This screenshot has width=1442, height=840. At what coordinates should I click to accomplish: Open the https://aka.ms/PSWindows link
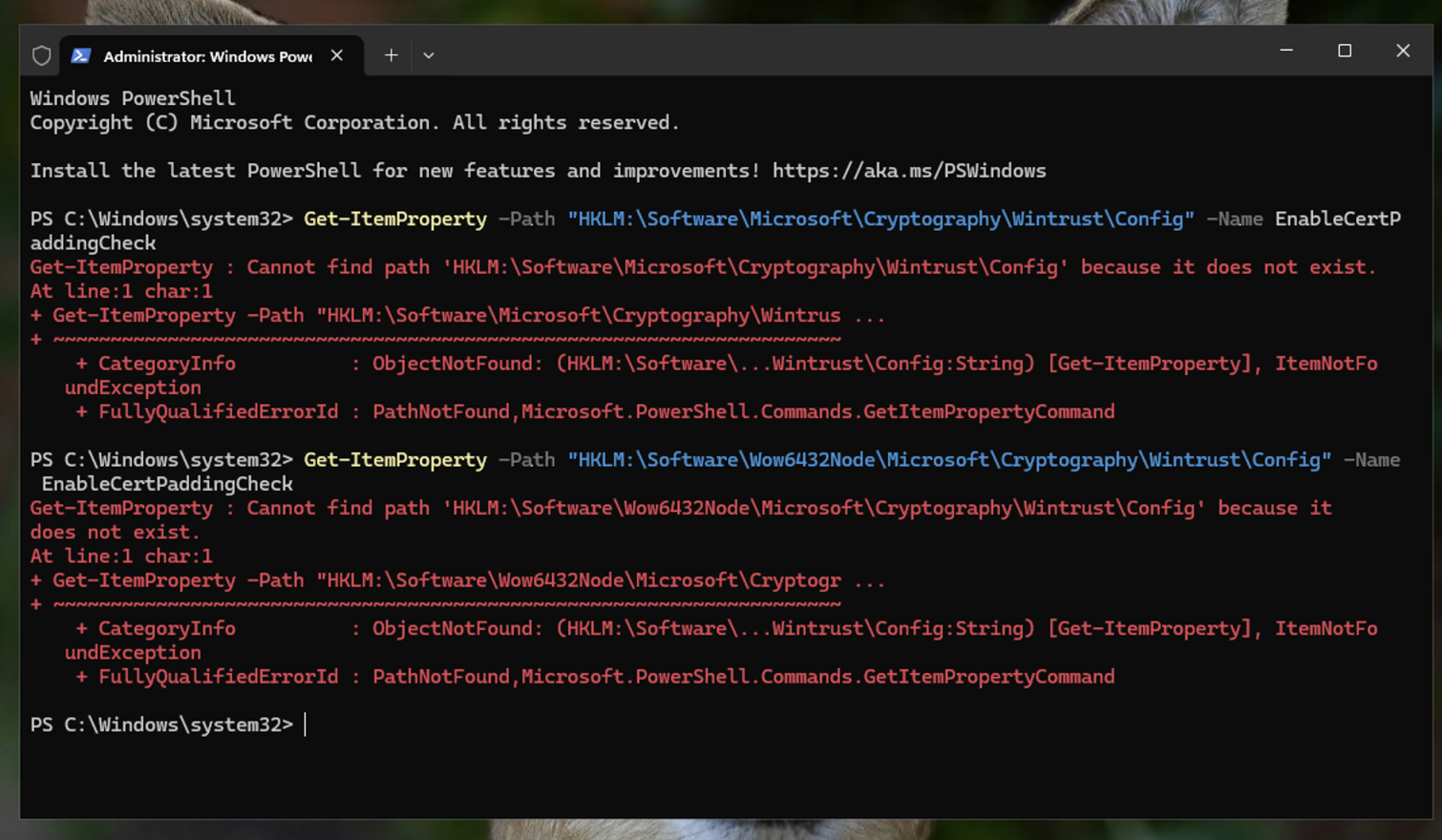(909, 171)
